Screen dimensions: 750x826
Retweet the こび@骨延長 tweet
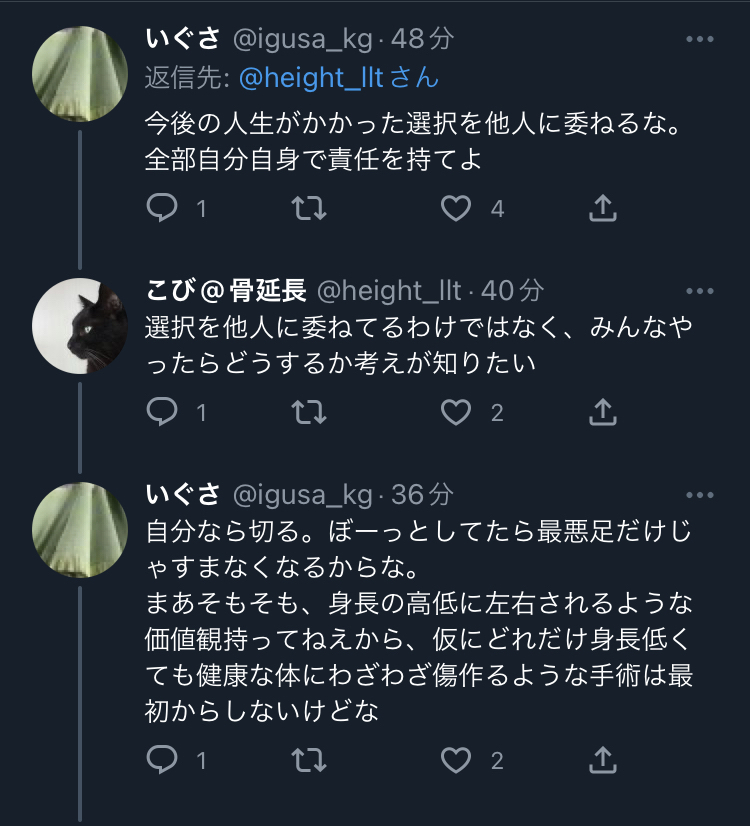point(309,412)
